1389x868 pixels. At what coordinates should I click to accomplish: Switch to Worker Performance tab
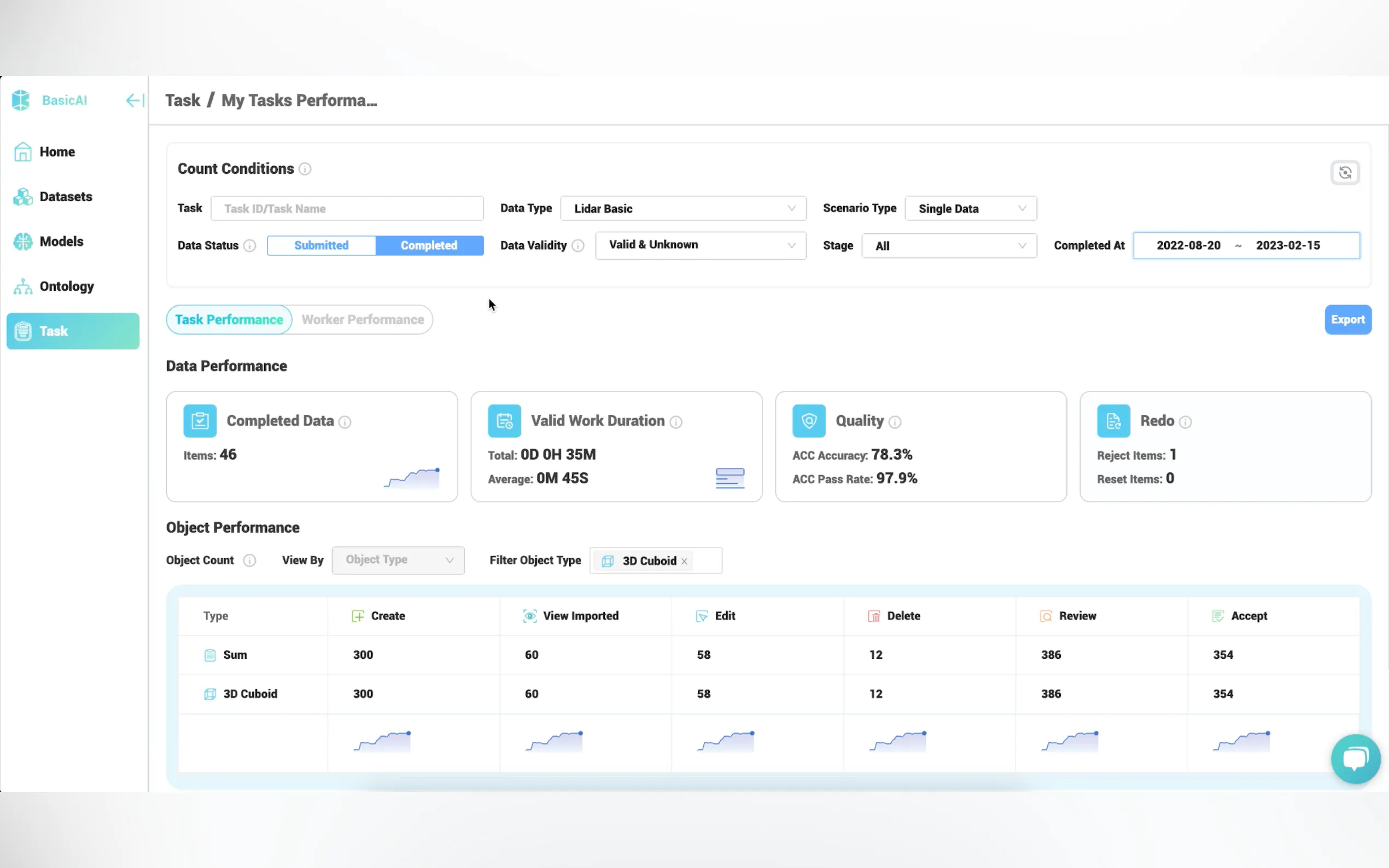363,320
